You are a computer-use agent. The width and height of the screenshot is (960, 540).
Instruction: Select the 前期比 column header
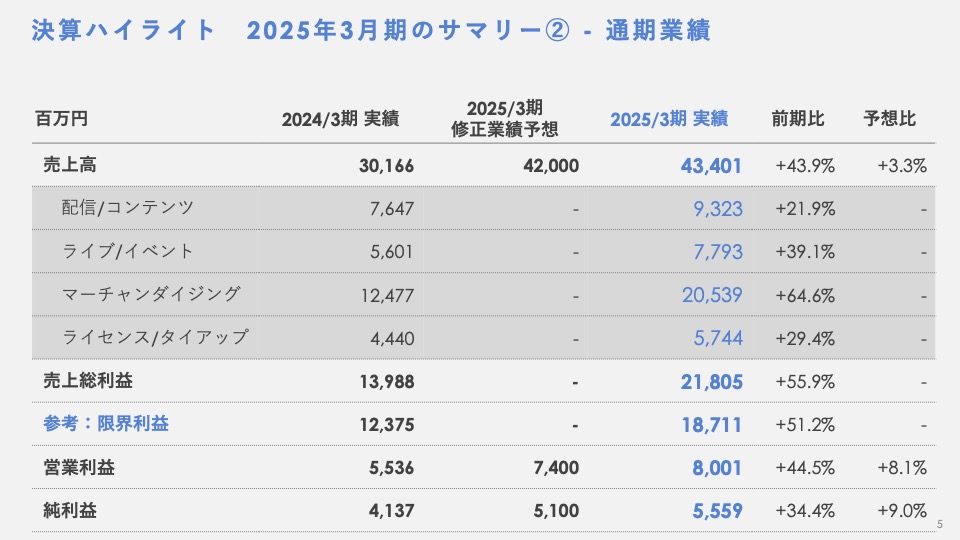pyautogui.click(x=798, y=119)
